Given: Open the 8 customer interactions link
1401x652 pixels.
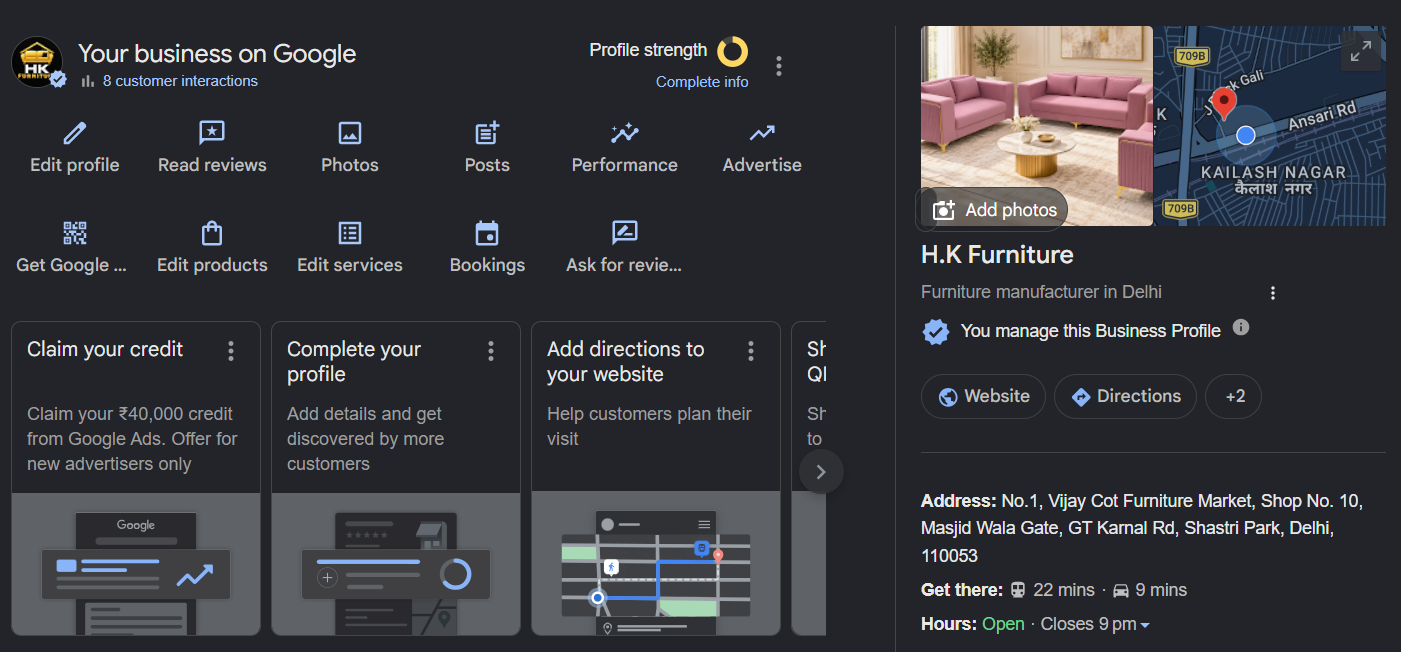Looking at the screenshot, I should (180, 81).
